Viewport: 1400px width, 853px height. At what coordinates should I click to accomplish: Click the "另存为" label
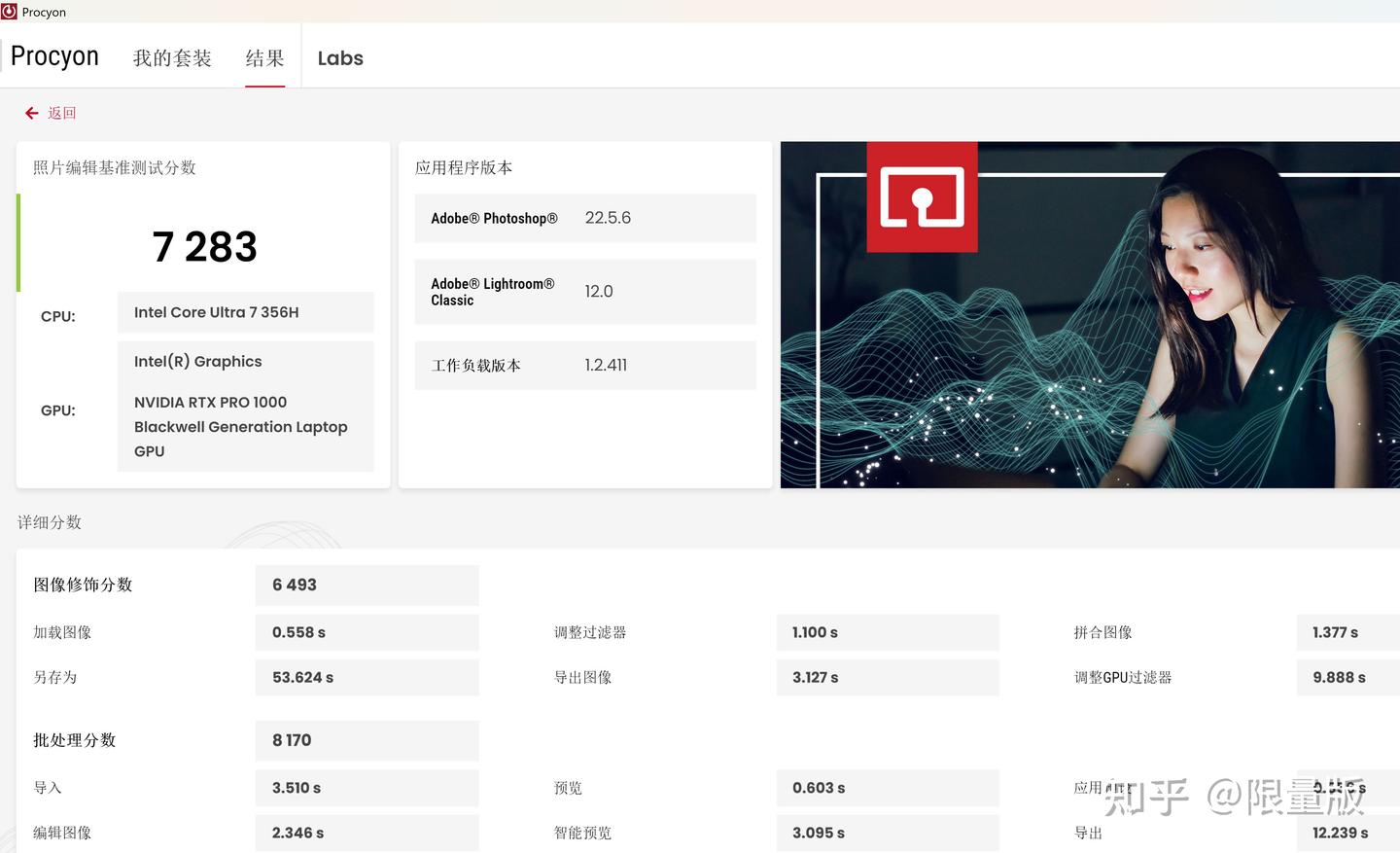(55, 677)
